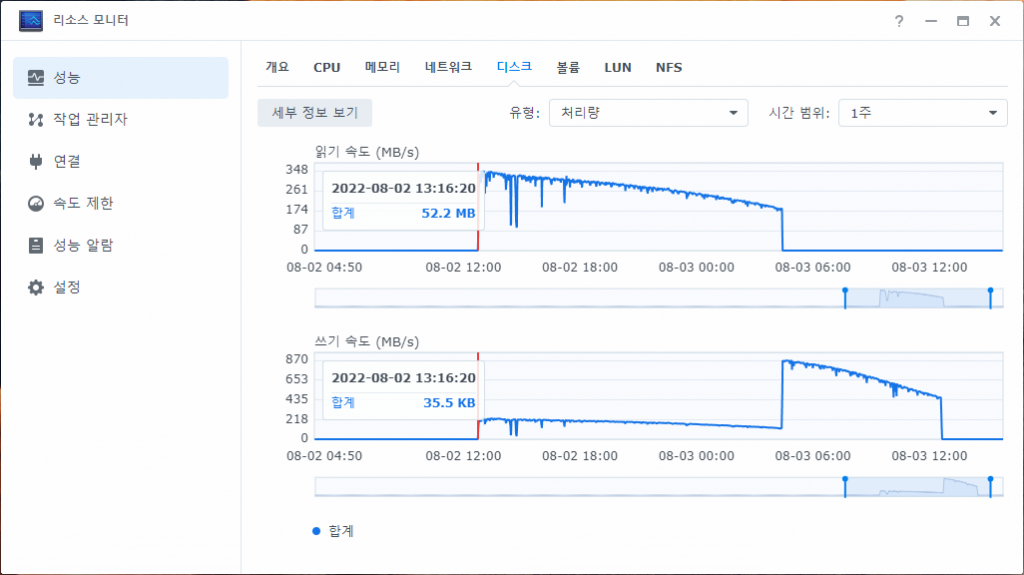The width and height of the screenshot is (1024, 575).
Task: Open 설정 page
Action: [x=121, y=288]
